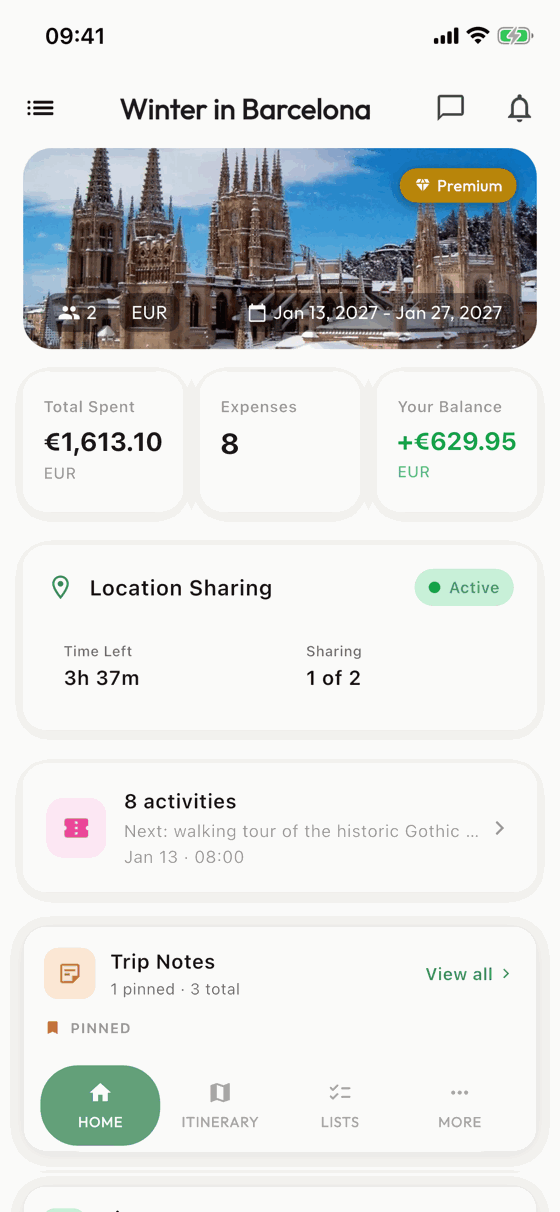
Task: Tap the Premium badge button
Action: tap(458, 186)
